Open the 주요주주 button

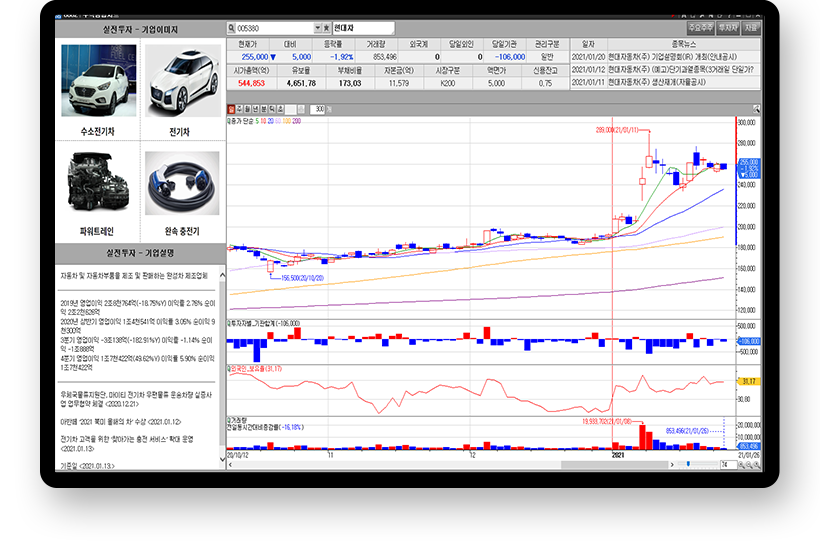[700, 28]
